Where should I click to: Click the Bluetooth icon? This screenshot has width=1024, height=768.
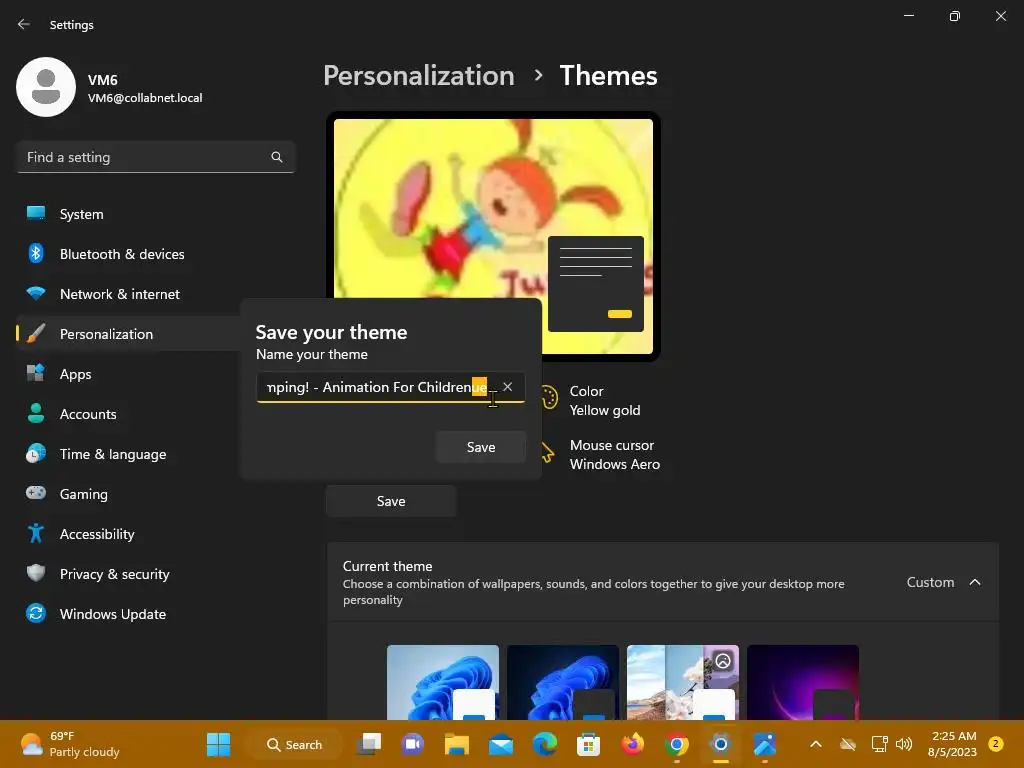pos(36,253)
